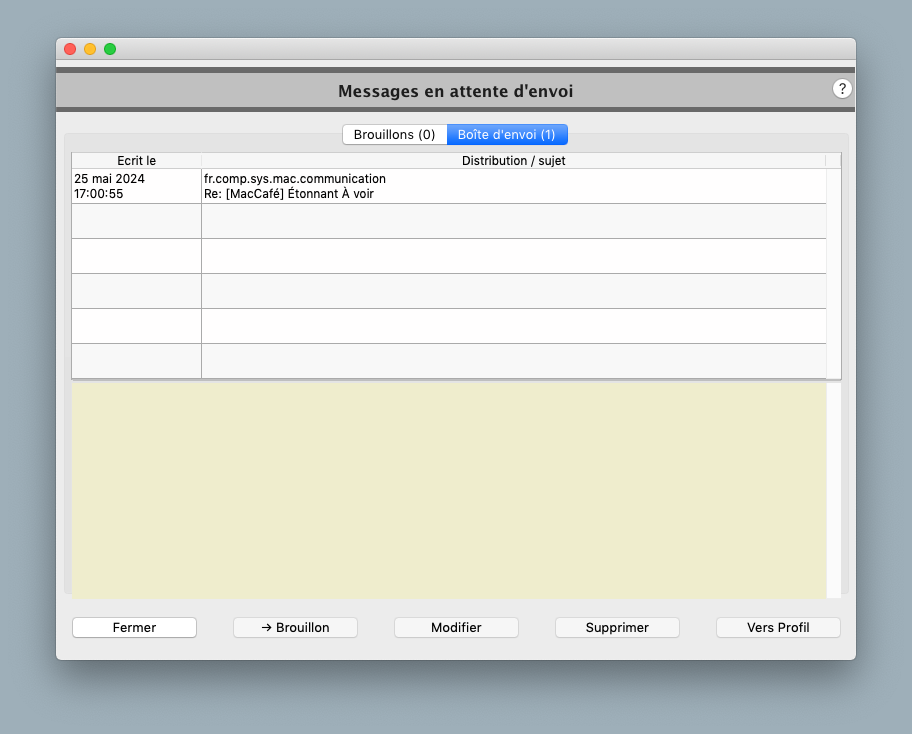
Task: Maximize the window with the green button
Action: coord(110,49)
